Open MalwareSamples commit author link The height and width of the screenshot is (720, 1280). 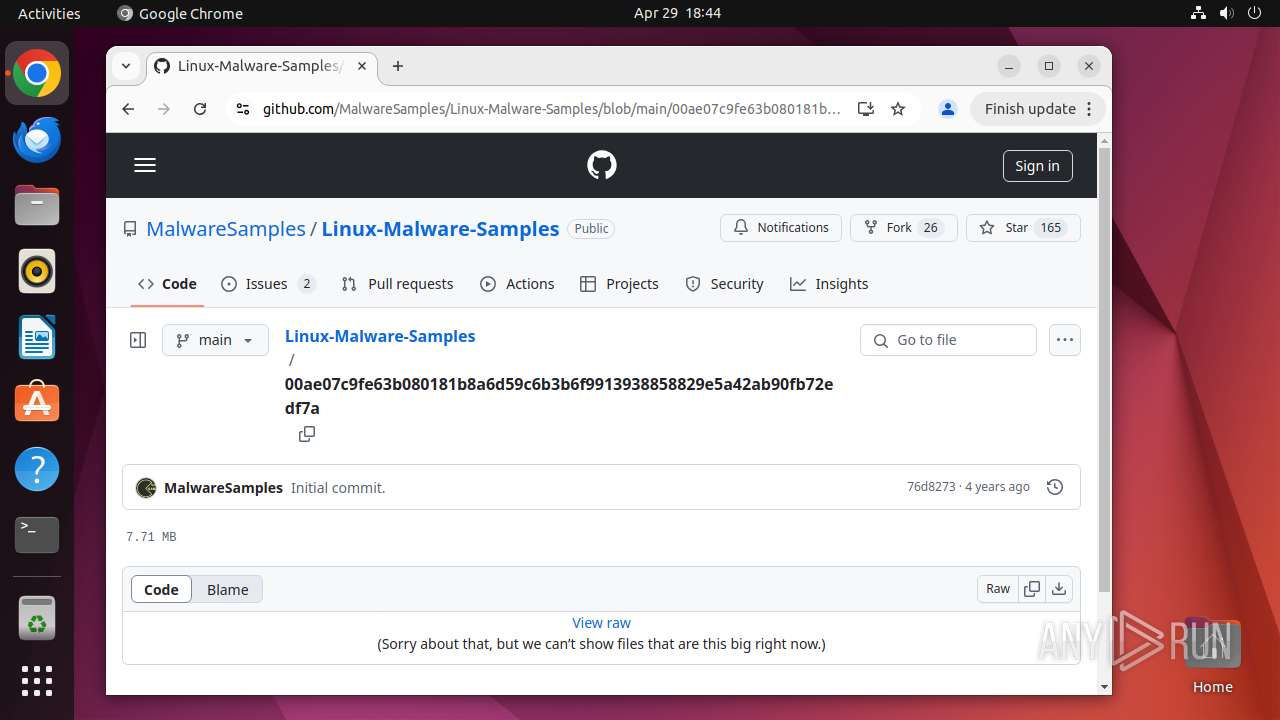tap(223, 488)
